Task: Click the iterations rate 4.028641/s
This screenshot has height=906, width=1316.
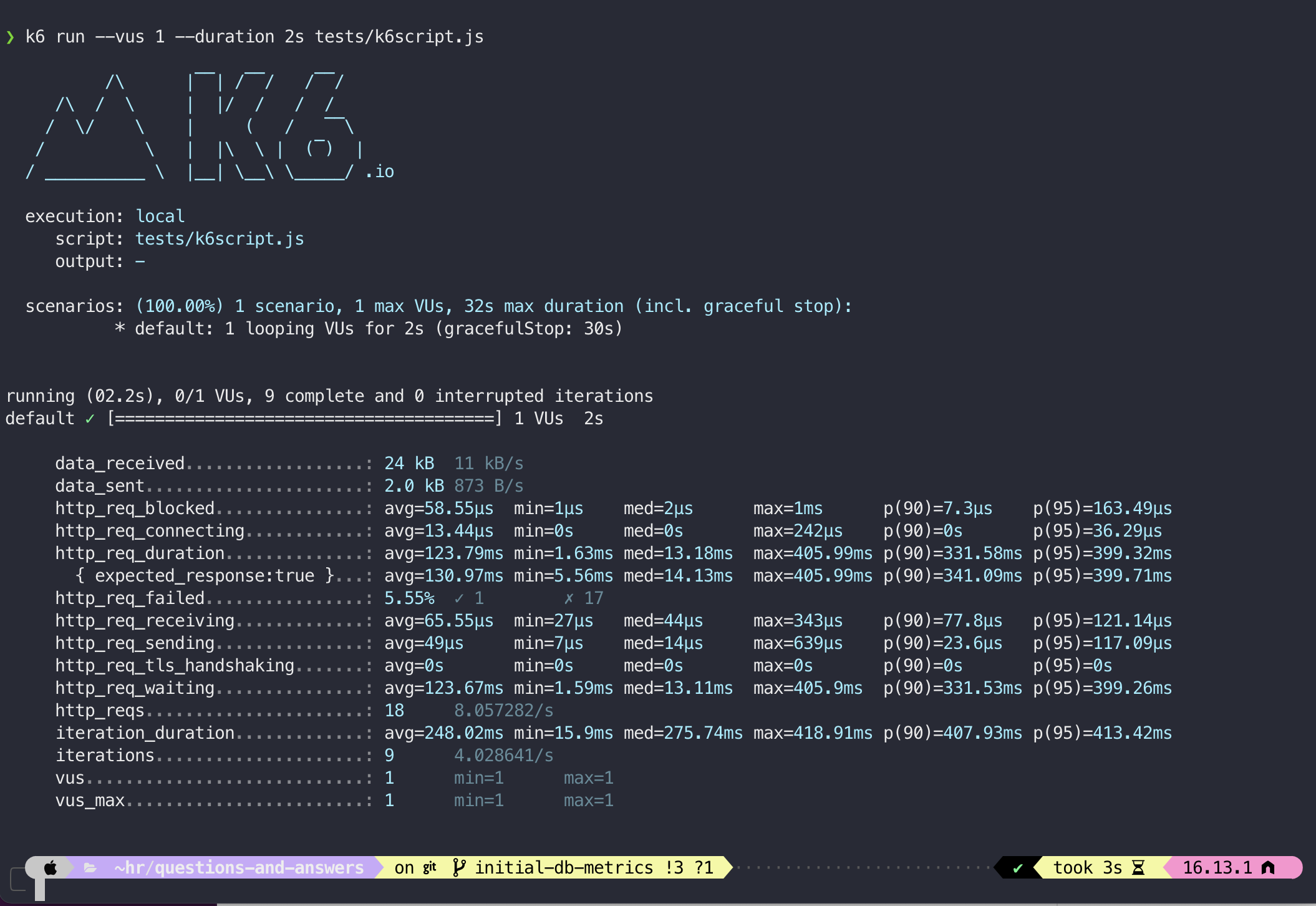Action: (x=503, y=756)
